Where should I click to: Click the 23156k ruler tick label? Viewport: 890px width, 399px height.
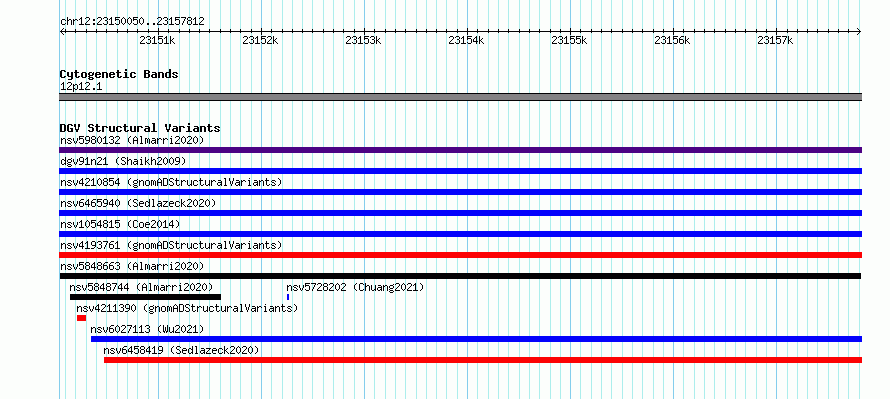(672, 40)
